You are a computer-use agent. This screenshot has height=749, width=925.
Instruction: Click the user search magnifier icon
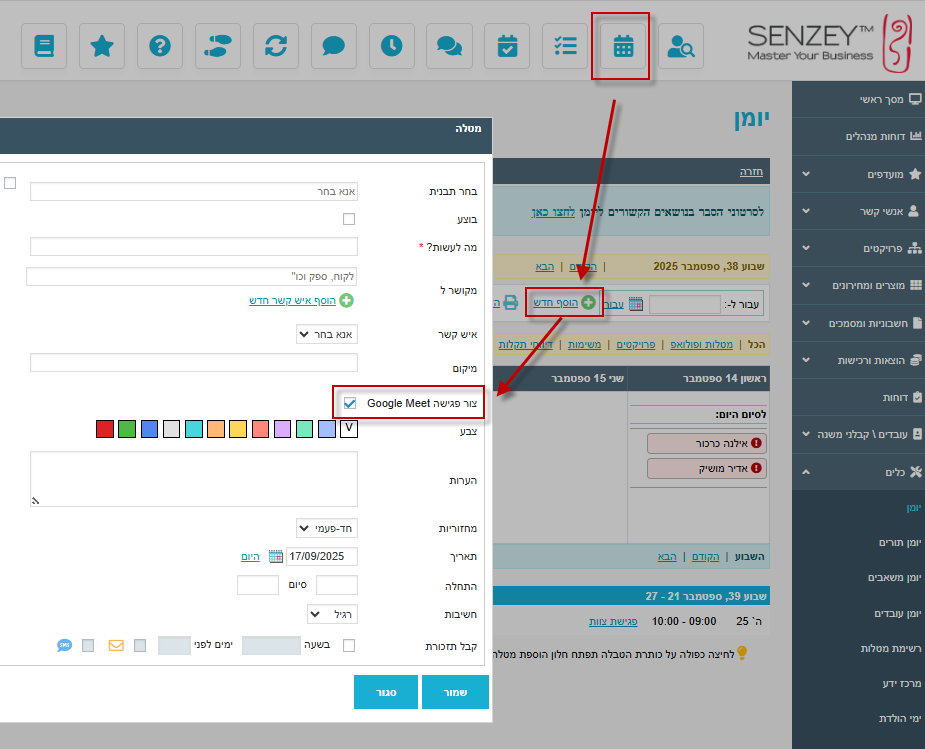coord(681,46)
